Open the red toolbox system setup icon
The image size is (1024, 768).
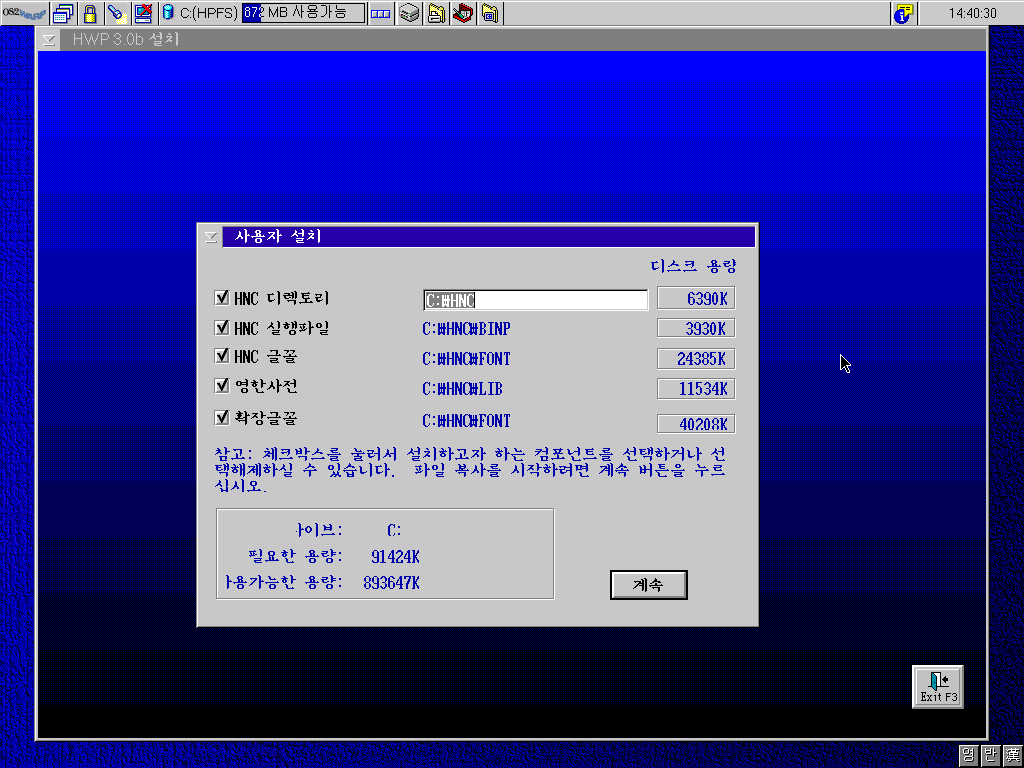(x=463, y=13)
